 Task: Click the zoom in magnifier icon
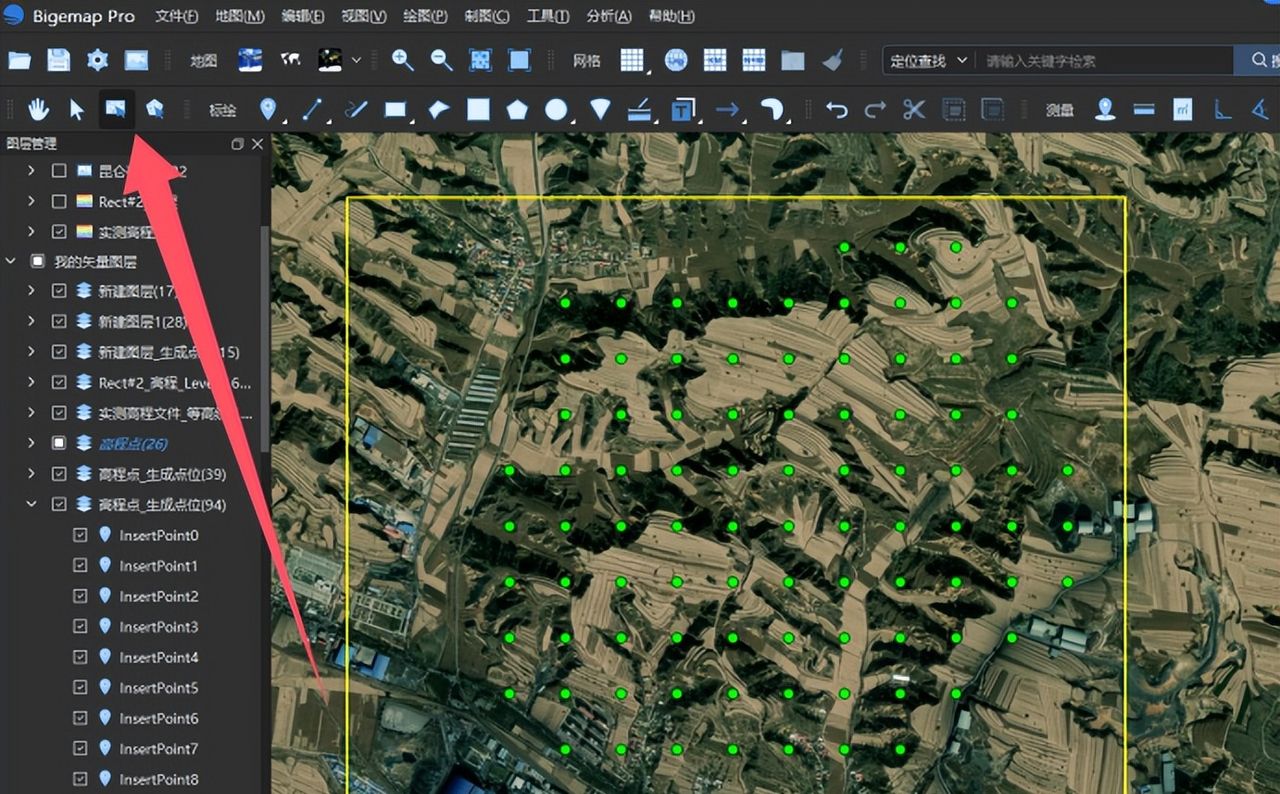pyautogui.click(x=403, y=60)
